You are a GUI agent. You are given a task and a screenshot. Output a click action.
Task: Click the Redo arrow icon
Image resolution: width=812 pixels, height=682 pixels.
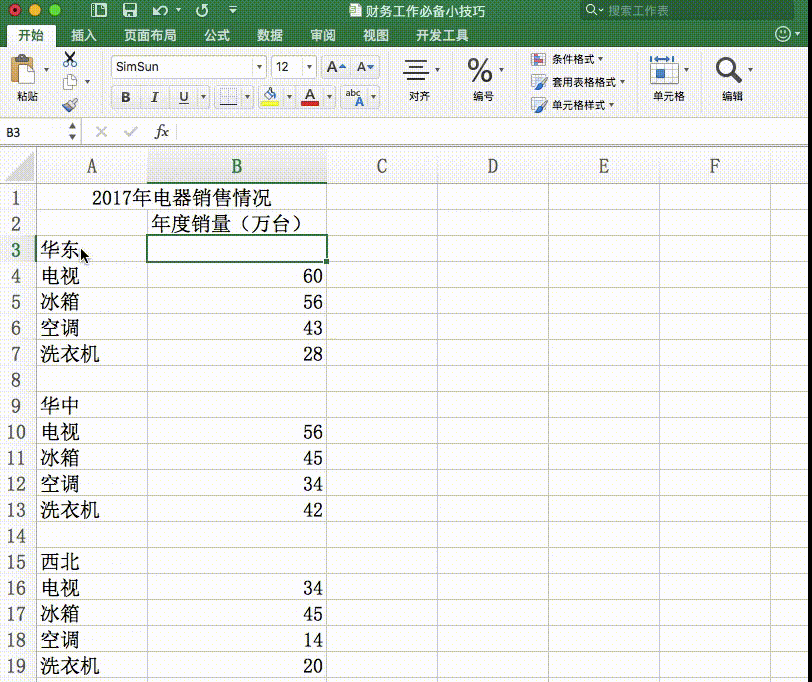pyautogui.click(x=202, y=10)
